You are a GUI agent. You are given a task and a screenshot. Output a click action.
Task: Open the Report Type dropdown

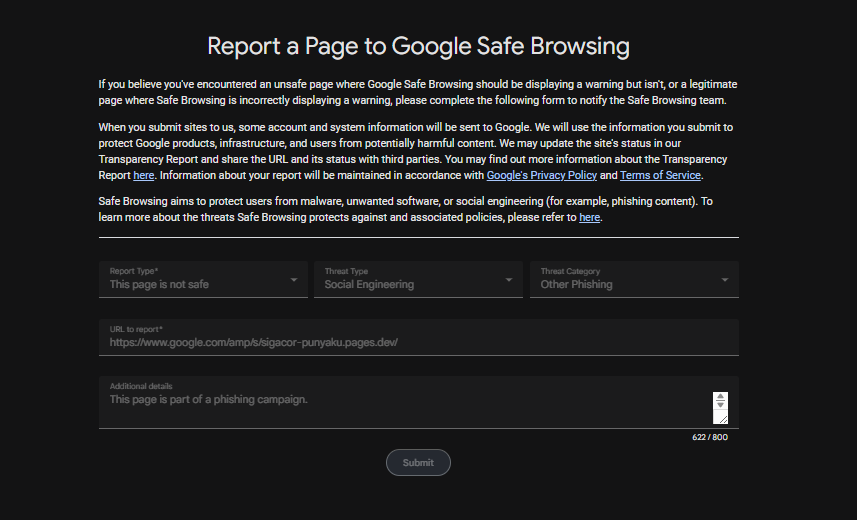(x=203, y=279)
